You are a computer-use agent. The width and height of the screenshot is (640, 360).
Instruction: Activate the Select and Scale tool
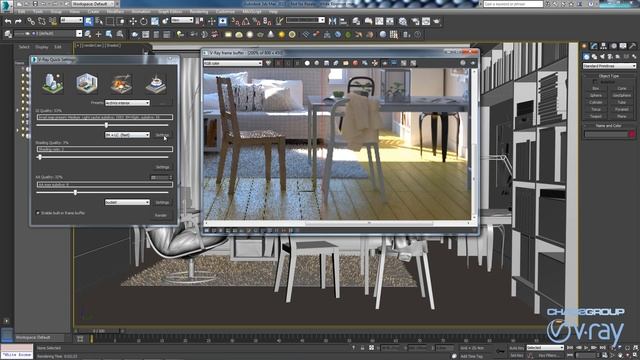(x=155, y=21)
